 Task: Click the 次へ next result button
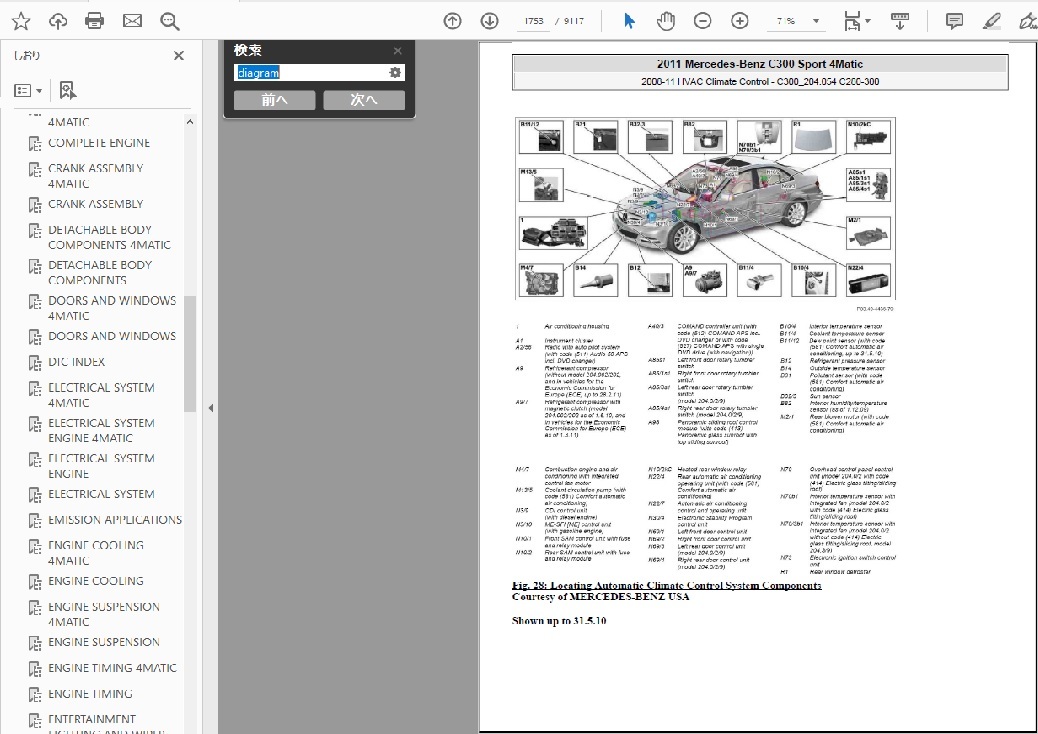click(x=364, y=100)
